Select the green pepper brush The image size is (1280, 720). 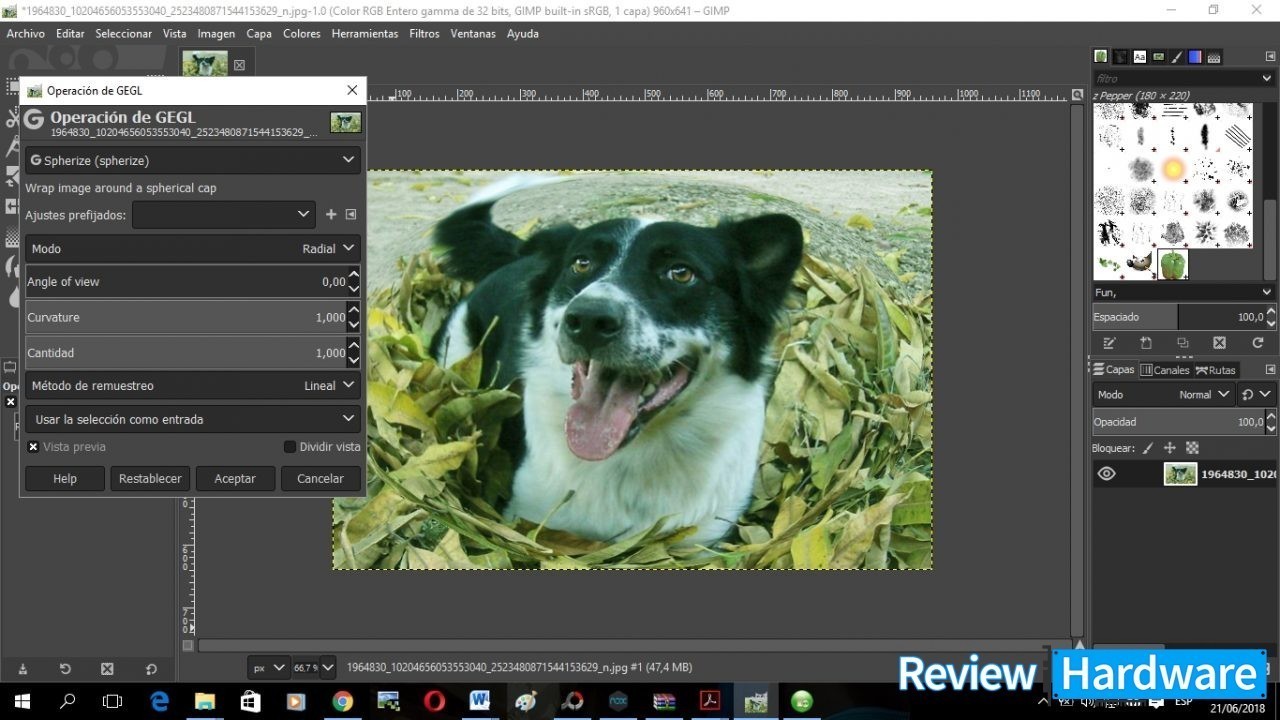pyautogui.click(x=1172, y=264)
